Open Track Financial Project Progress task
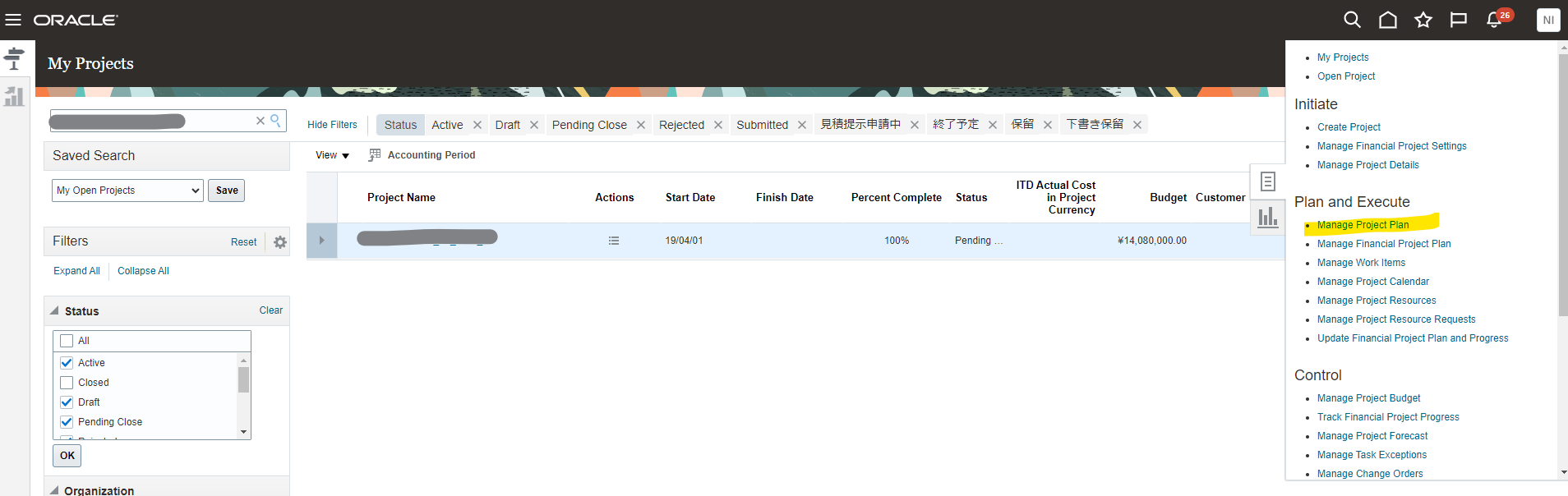Screen dimensions: 1568x496 1388,417
